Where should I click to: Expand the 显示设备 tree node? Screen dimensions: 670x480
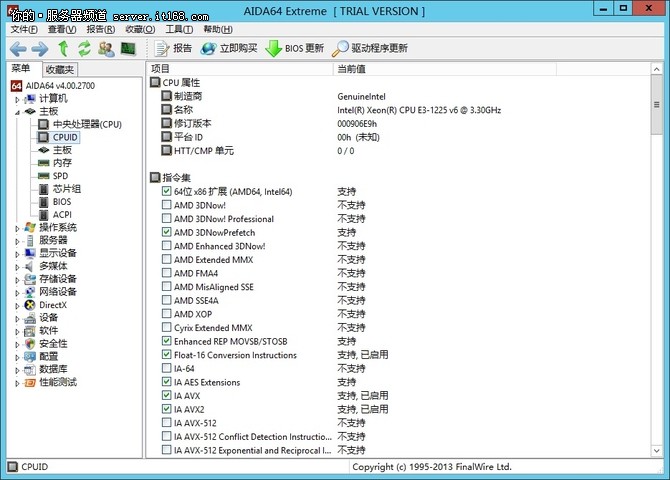click(x=18, y=254)
